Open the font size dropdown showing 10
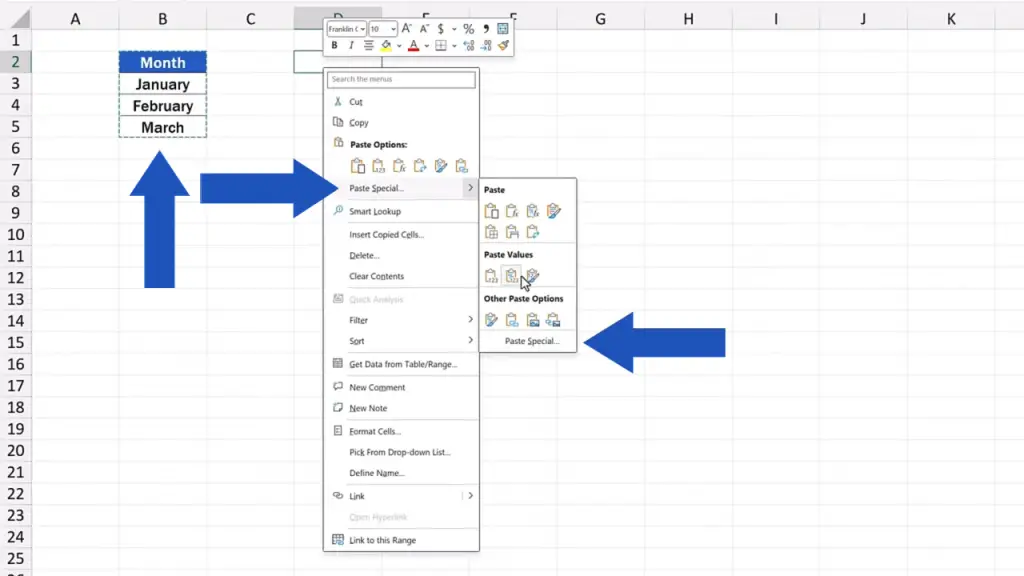Screen dimensions: 1024x576 coord(392,29)
